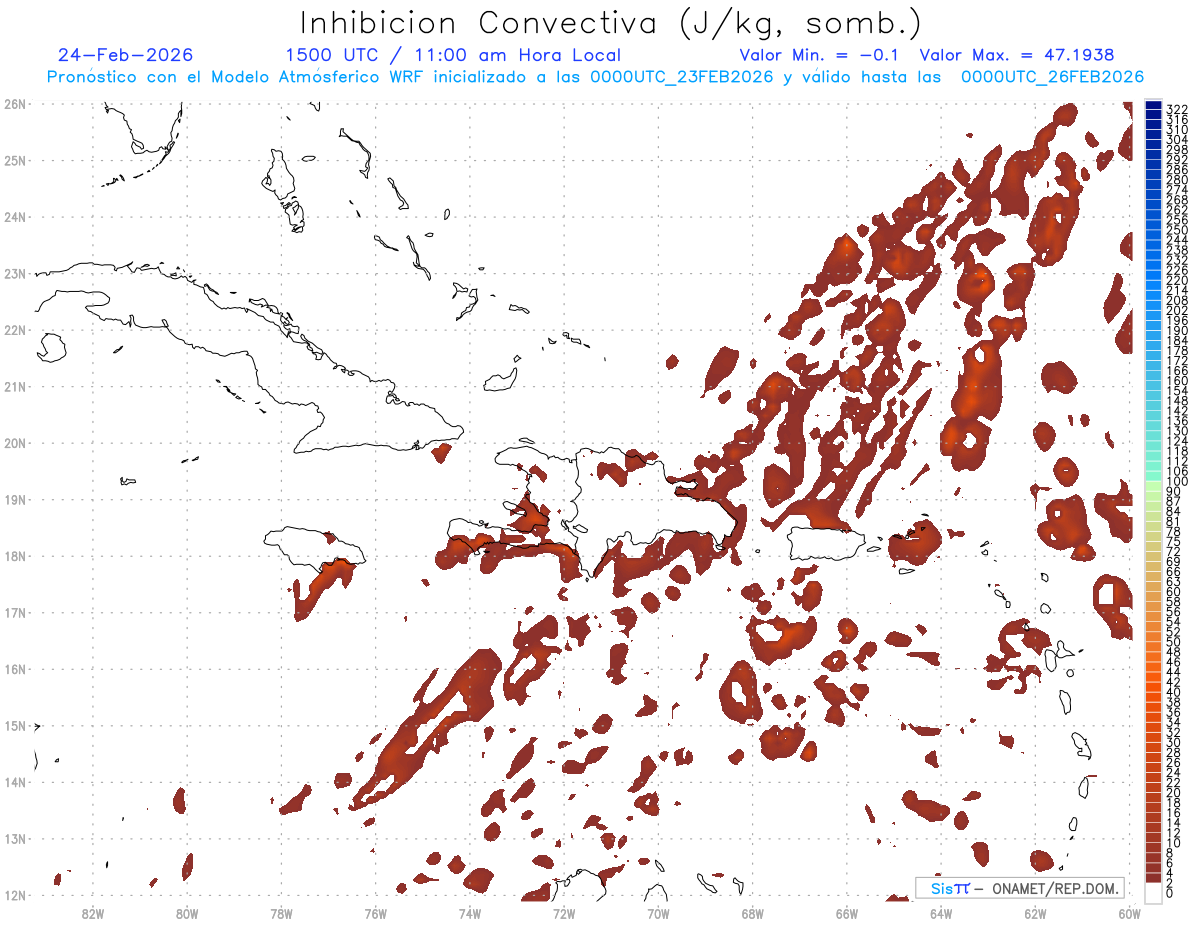The image size is (1200, 927).
Task: Click the 26N latitude label
Action: pos(15,103)
